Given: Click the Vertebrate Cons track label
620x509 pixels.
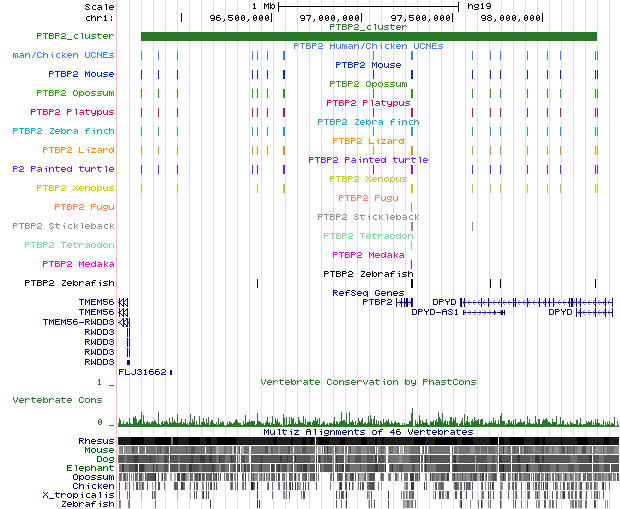Looking at the screenshot, I should click(x=57, y=400).
